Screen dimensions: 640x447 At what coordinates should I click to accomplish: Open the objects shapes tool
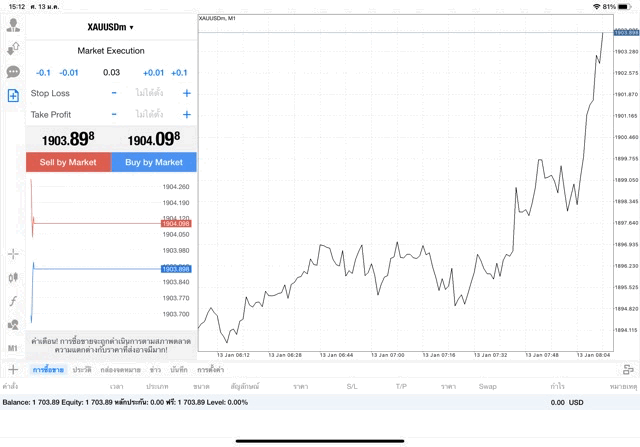pos(13,324)
